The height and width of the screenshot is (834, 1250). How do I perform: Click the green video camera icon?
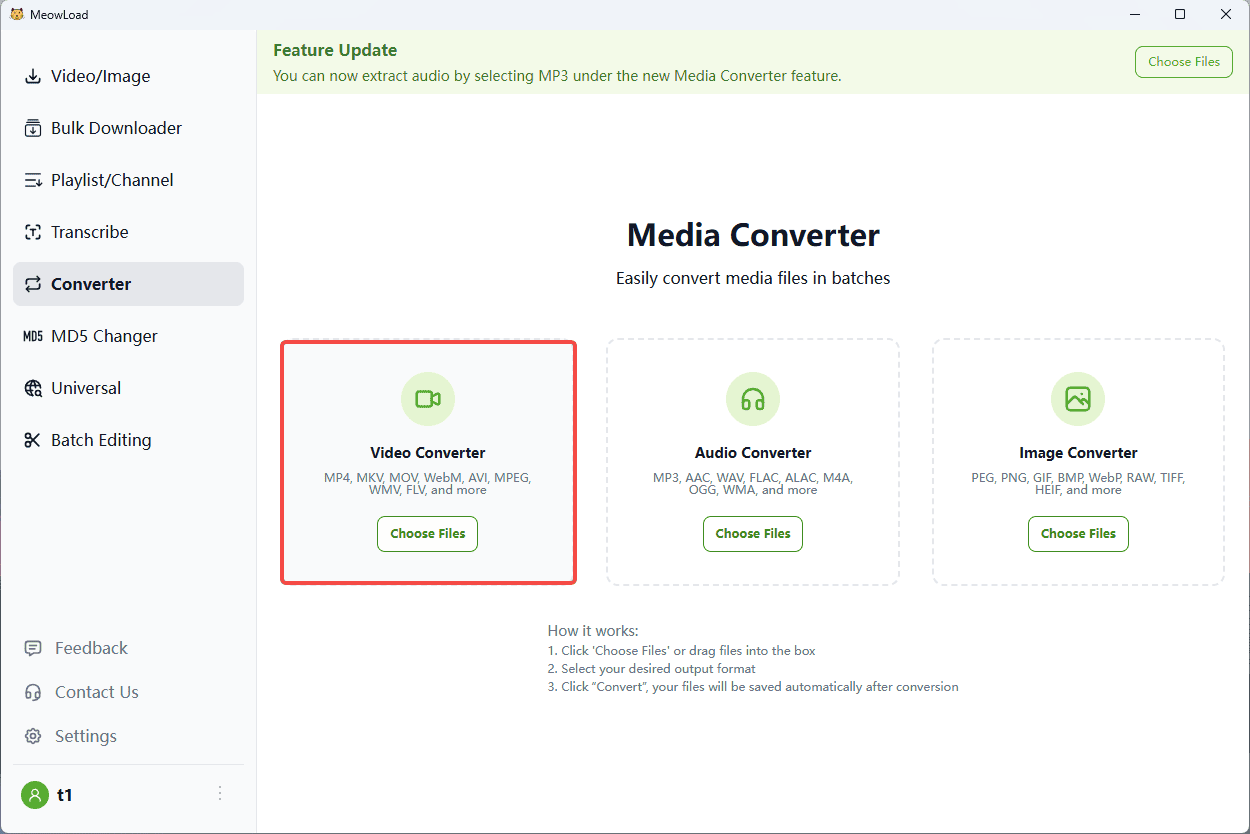pyautogui.click(x=428, y=399)
